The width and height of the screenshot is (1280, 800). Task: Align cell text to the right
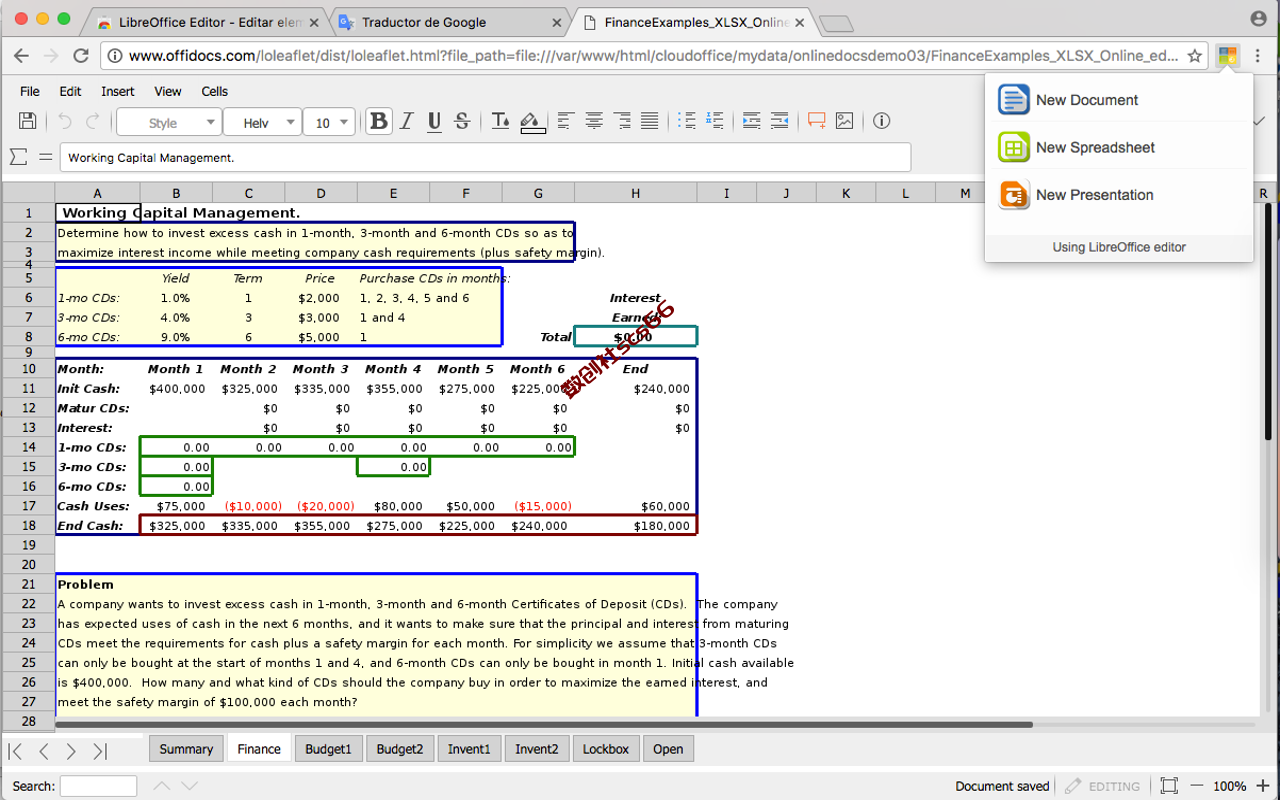[x=621, y=121]
